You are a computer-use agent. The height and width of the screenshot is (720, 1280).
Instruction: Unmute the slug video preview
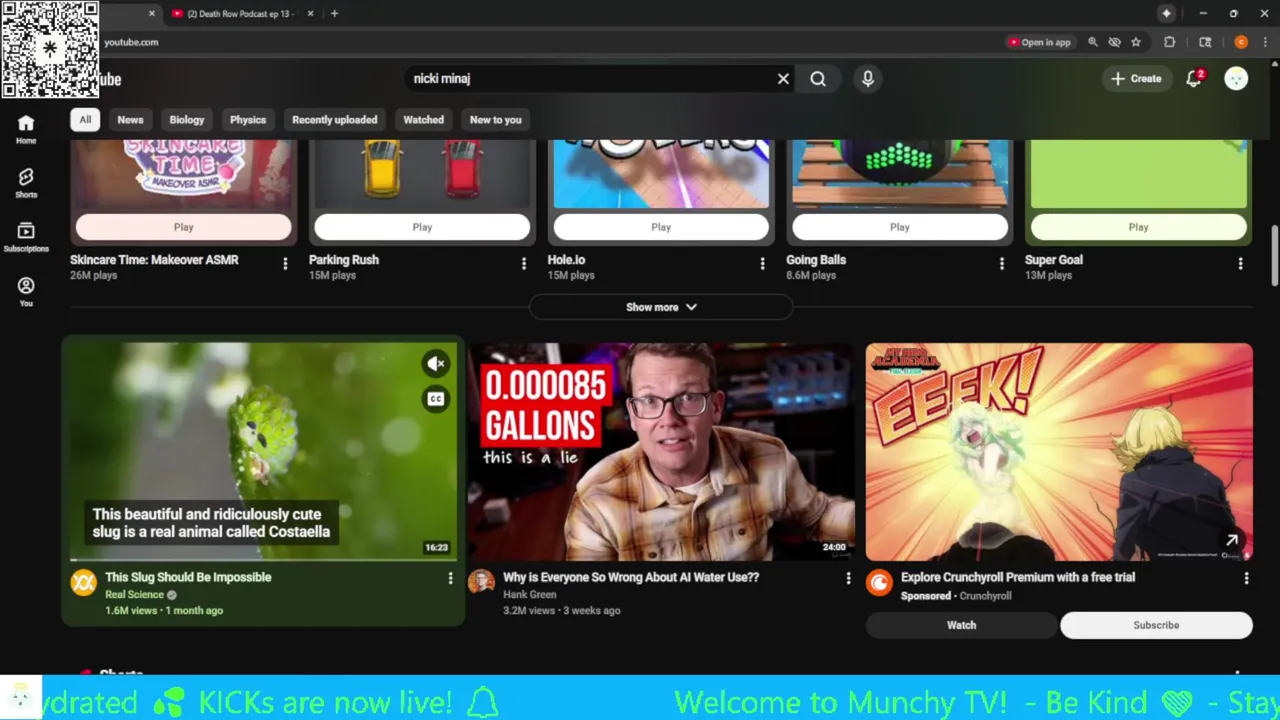(x=435, y=364)
